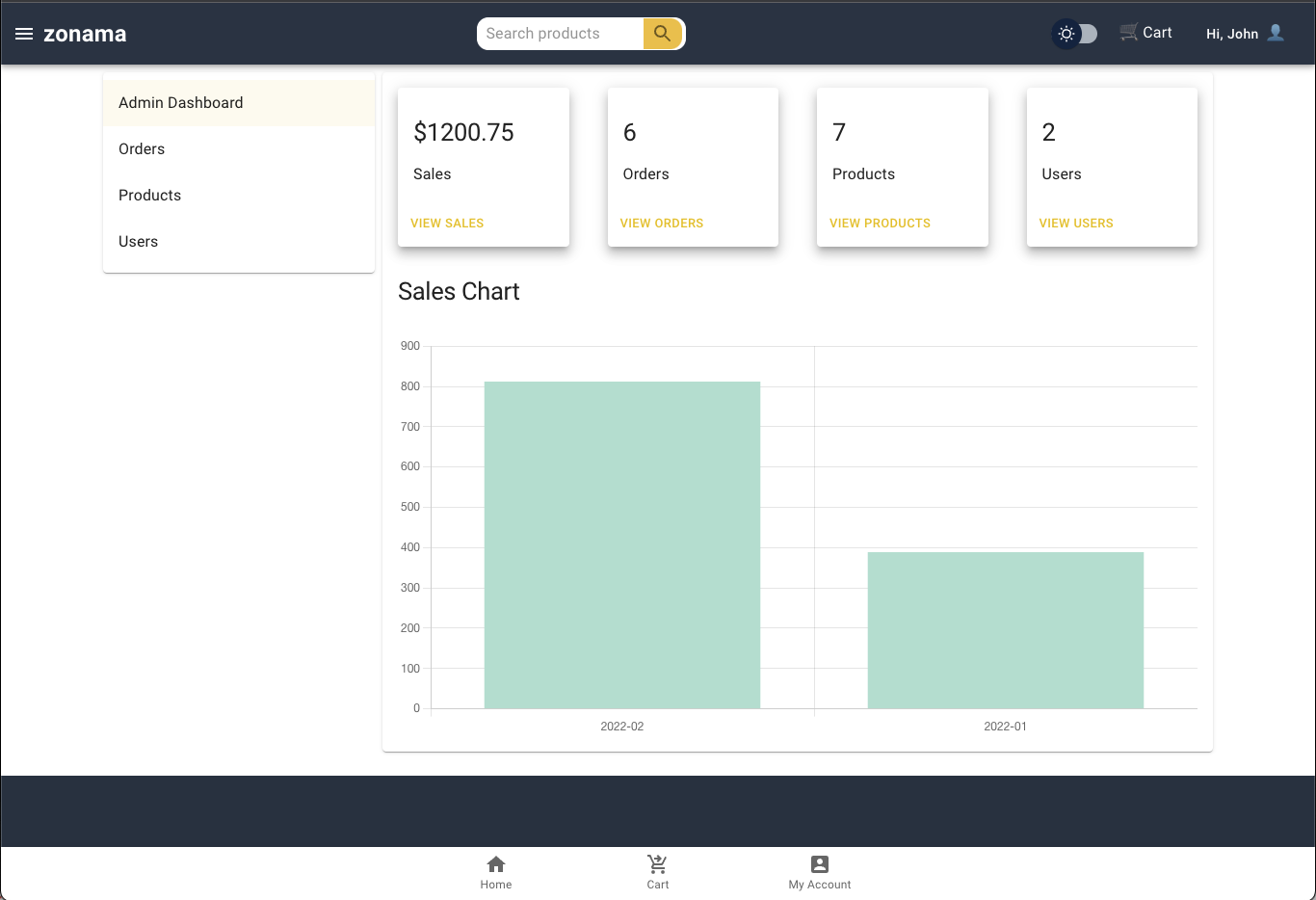The width and height of the screenshot is (1316, 900).
Task: Open Cart in bottom navigation
Action: click(658, 873)
